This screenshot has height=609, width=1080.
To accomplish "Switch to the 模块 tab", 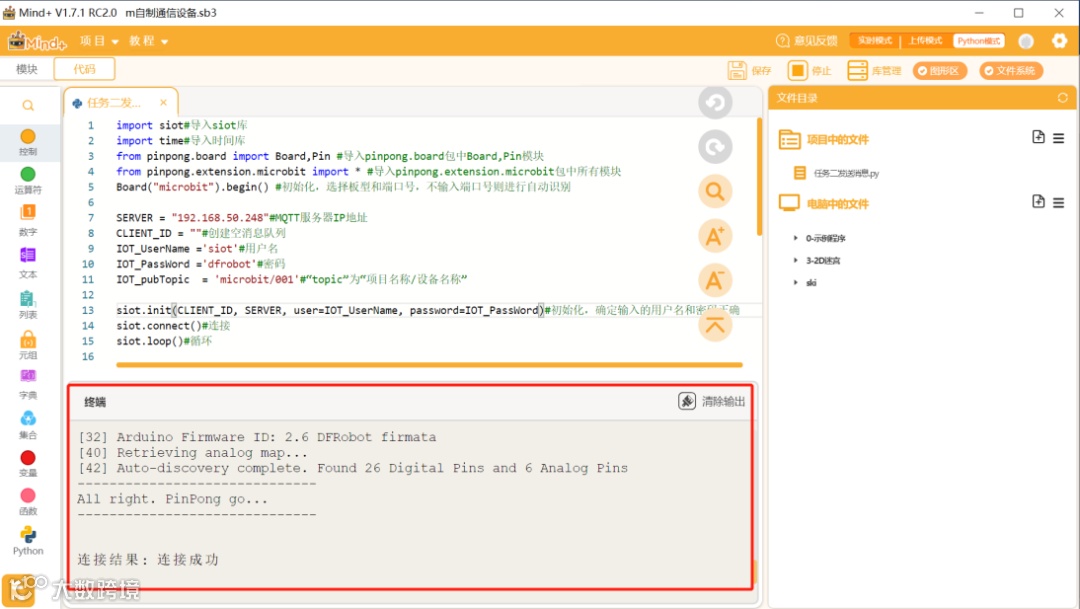I will 27,70.
